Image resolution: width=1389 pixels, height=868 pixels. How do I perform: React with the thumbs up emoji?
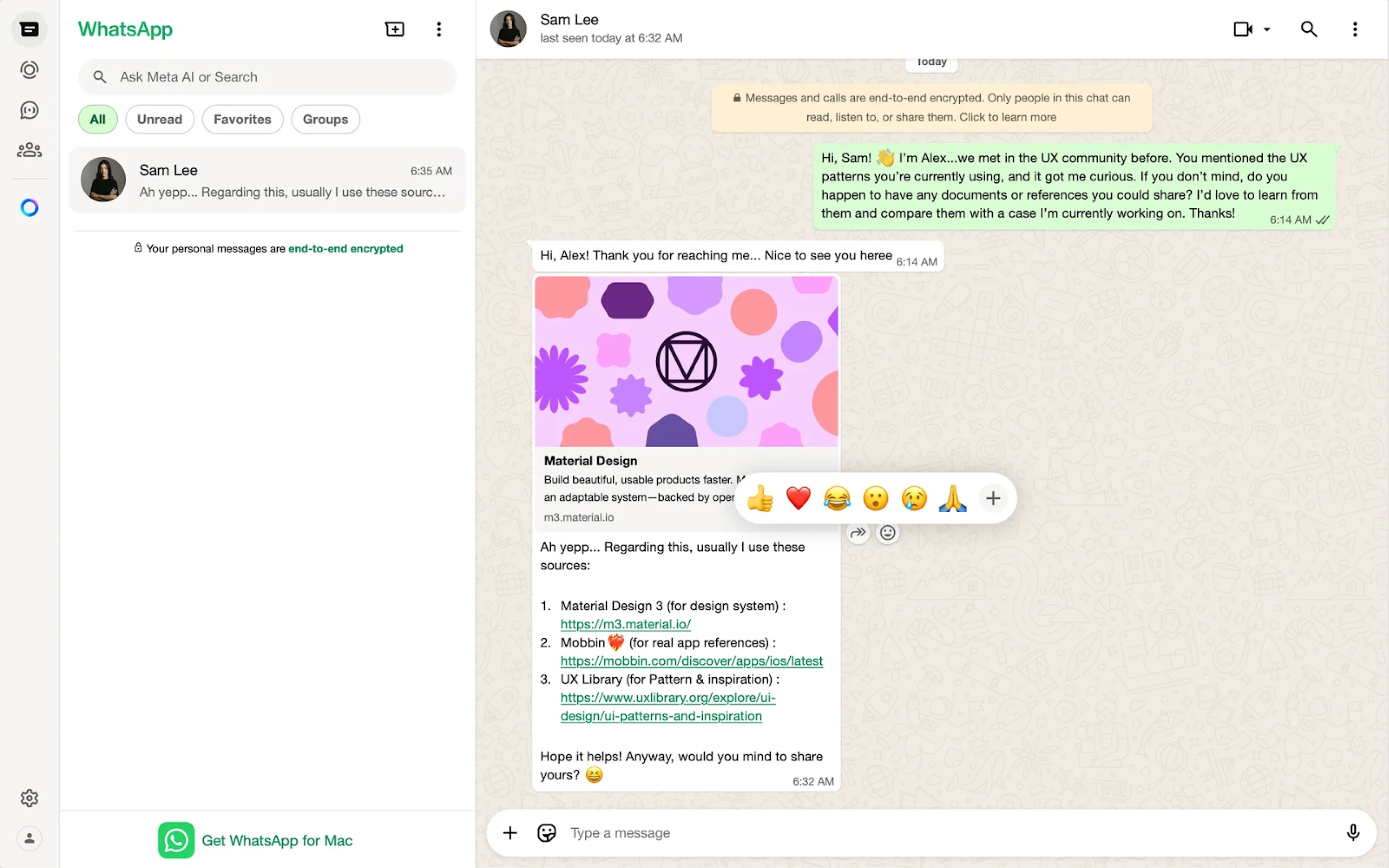point(761,498)
